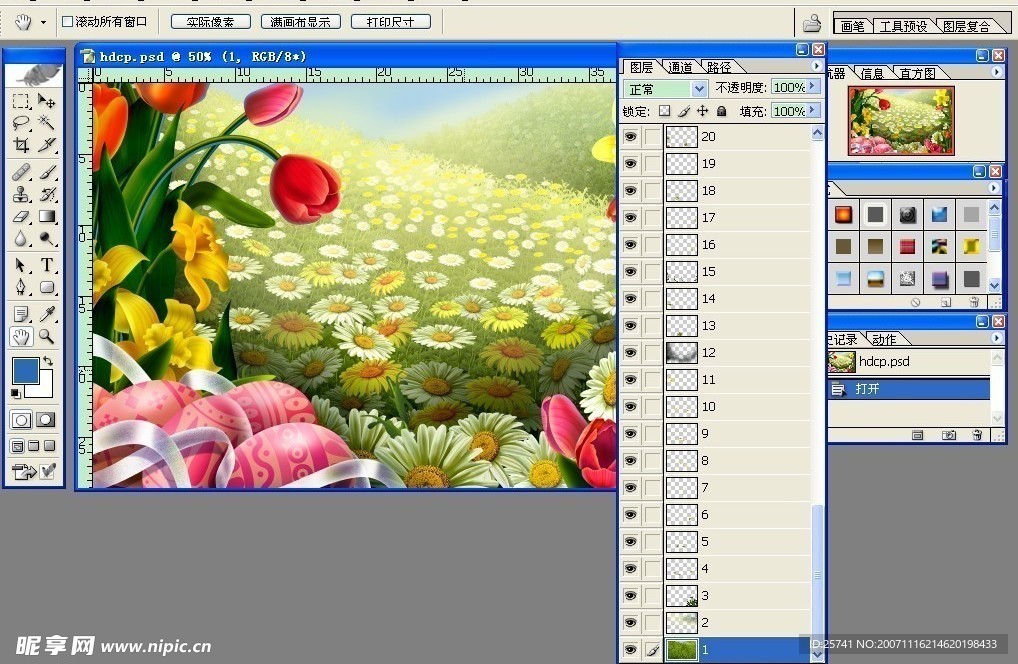
Task: Delete history state with trash icon
Action: tap(977, 436)
